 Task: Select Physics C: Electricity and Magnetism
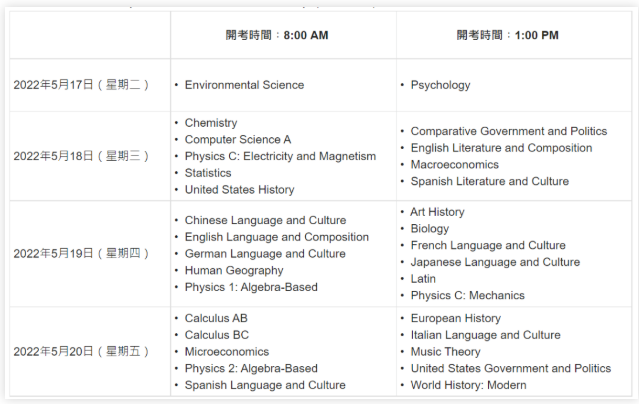280,156
